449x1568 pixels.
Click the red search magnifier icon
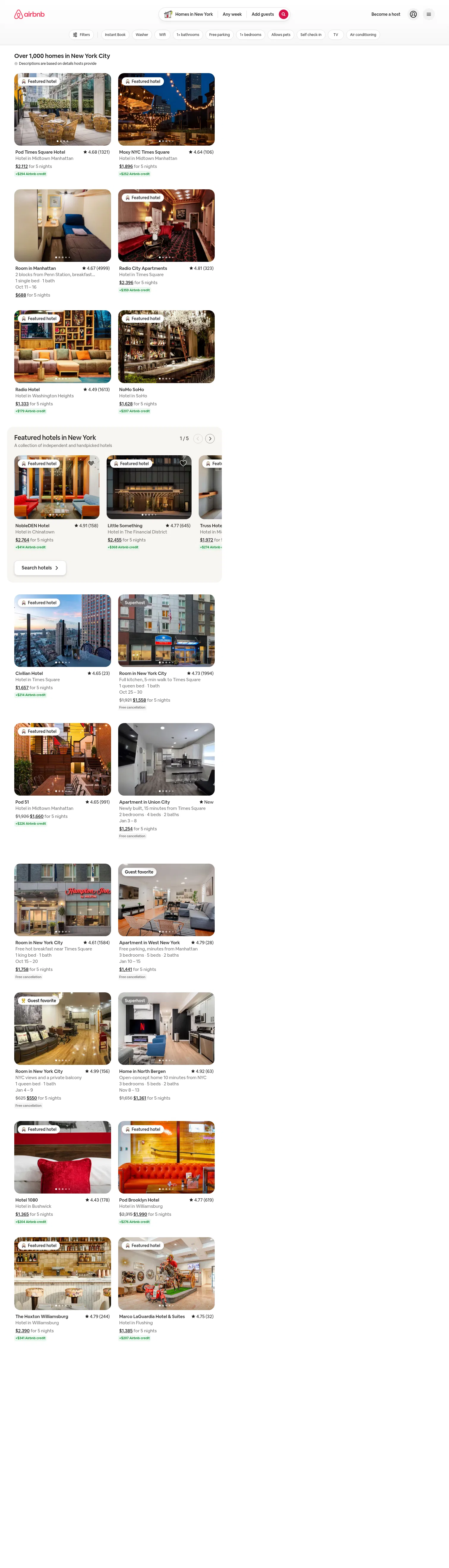284,14
